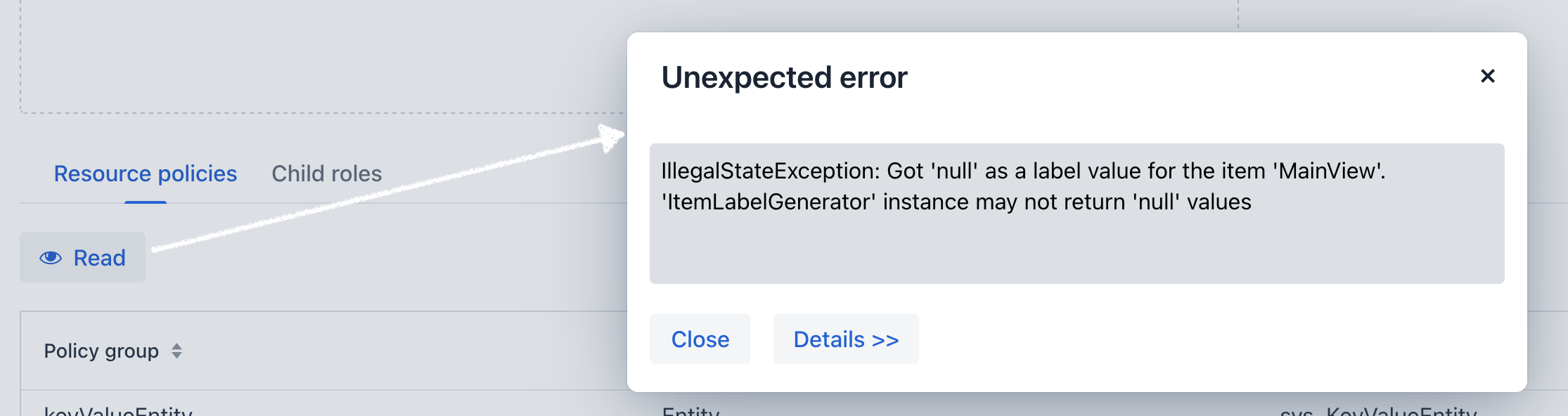Open the Child roles tab

point(327,174)
